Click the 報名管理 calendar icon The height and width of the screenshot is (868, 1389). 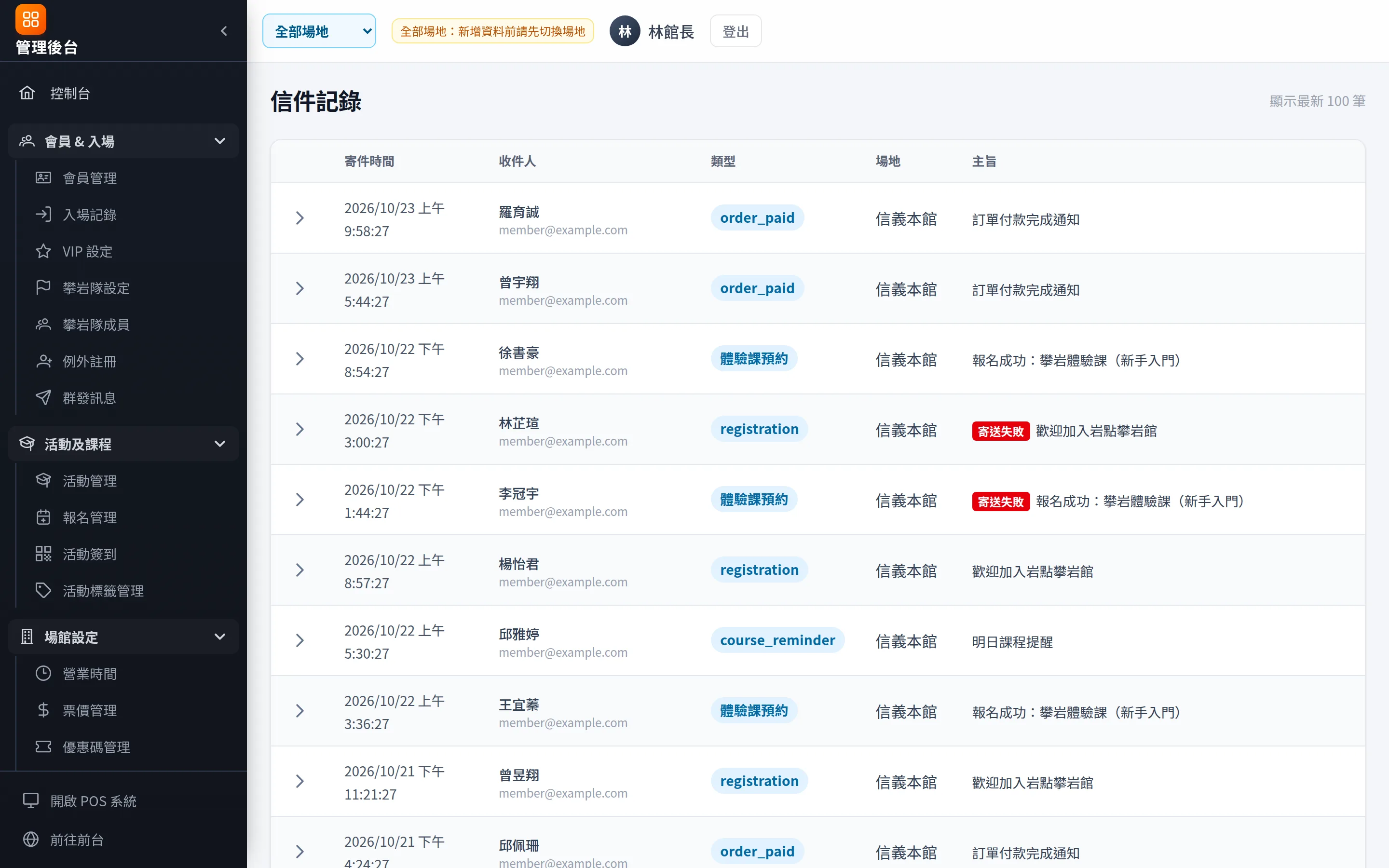coord(43,517)
